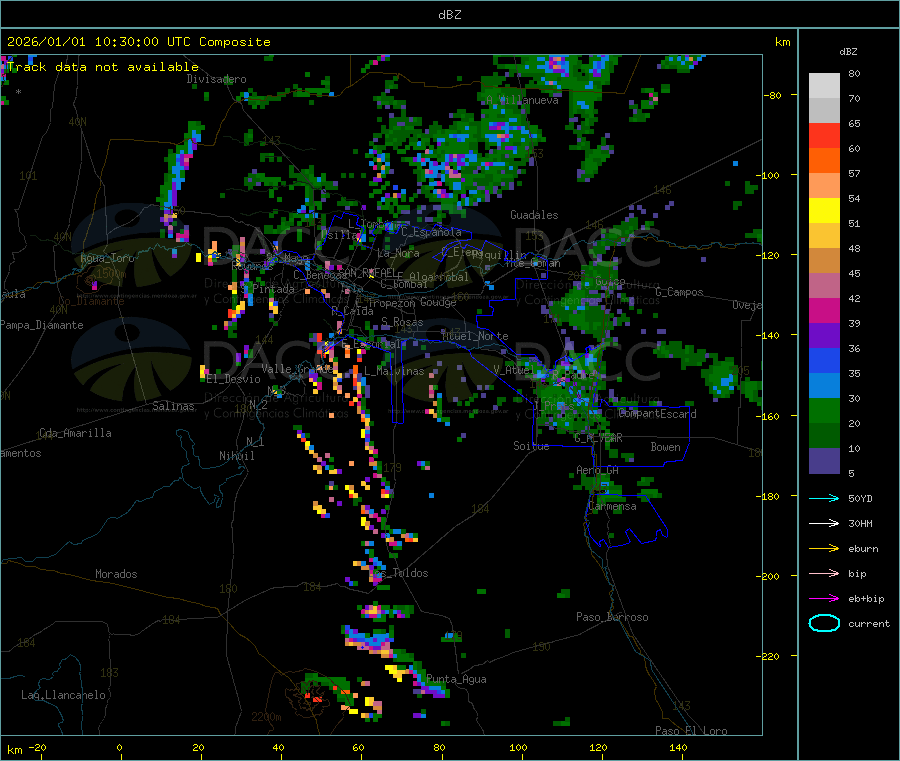900x761 pixels.
Task: Click the 'Atuel_Norte' map label
Action: pos(475,336)
